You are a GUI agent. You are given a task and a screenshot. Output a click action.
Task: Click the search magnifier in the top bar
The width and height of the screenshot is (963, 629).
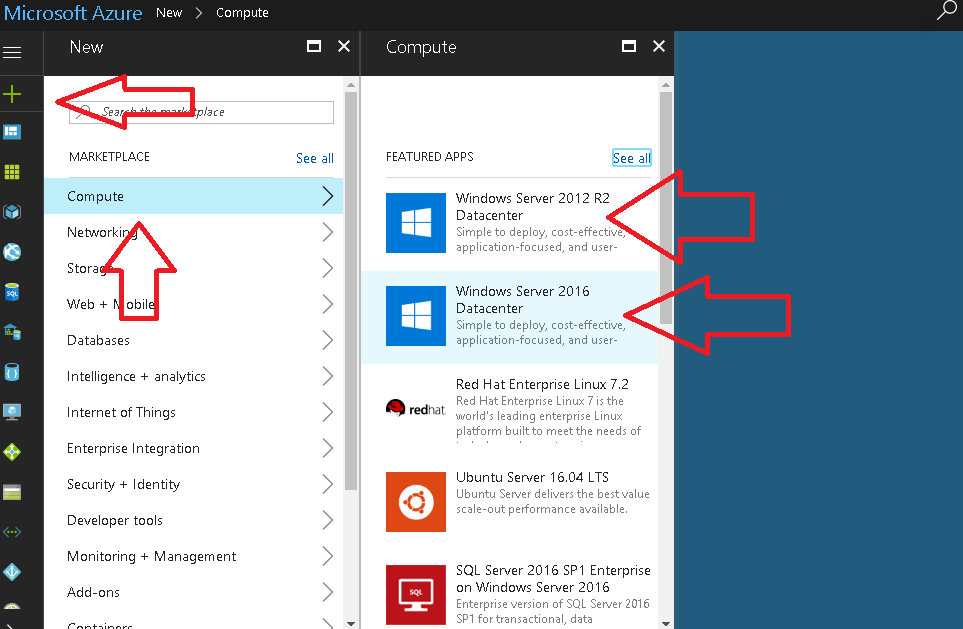point(947,10)
